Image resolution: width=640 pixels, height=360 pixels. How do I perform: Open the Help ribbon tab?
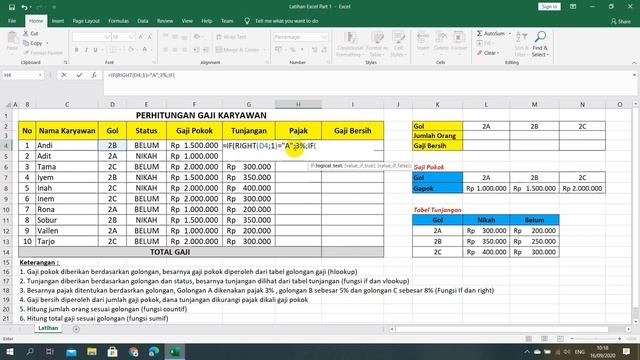(207, 21)
